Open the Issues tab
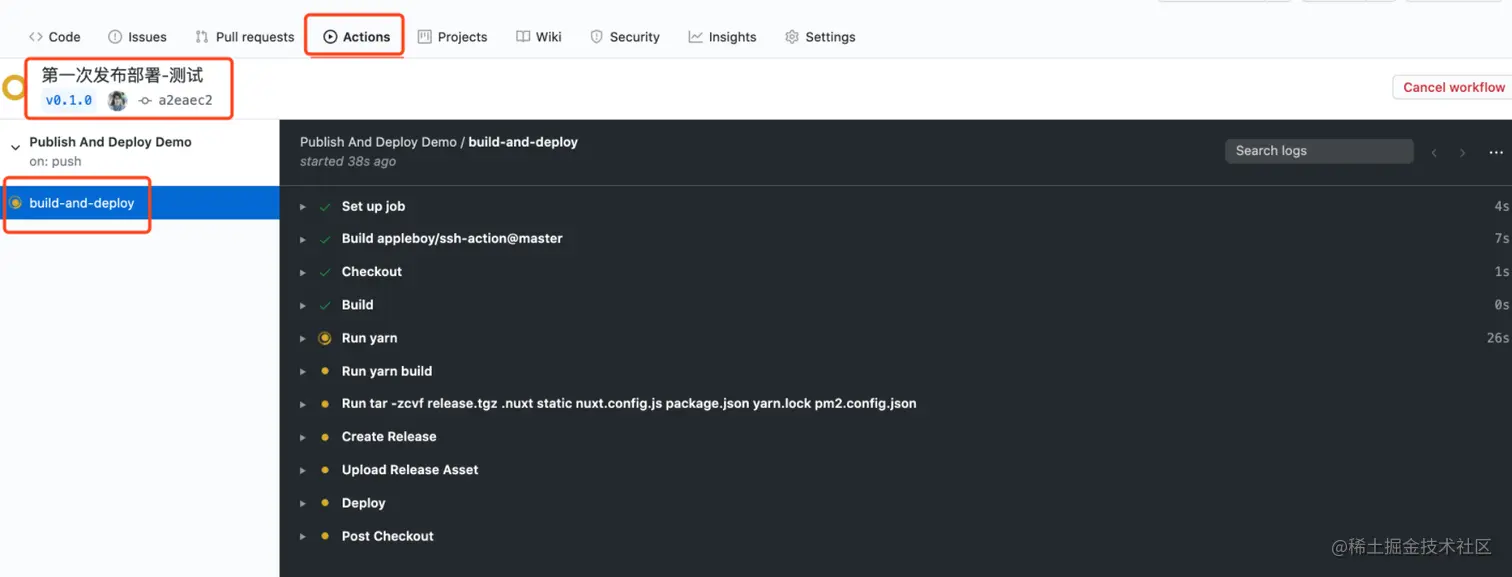Viewport: 1512px width, 577px height. [137, 37]
